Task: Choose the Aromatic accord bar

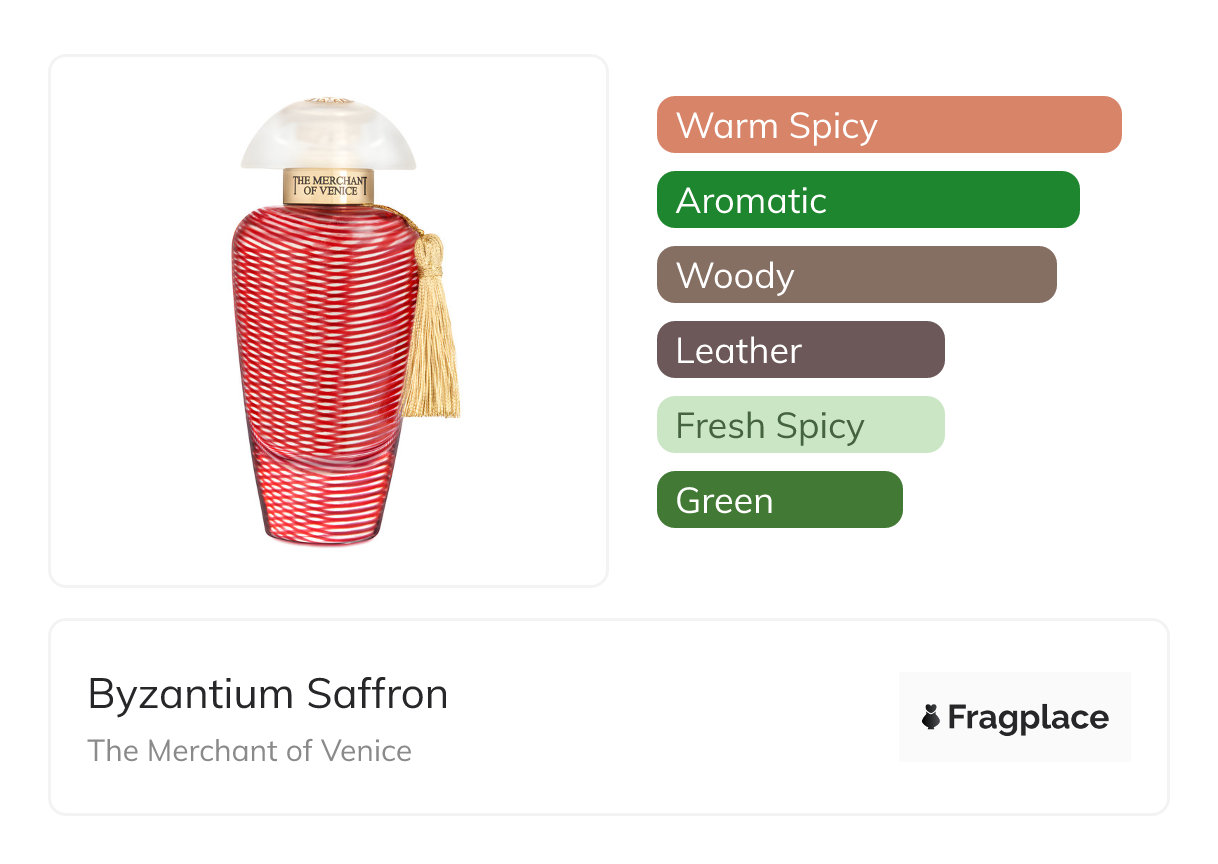Action: (x=867, y=200)
